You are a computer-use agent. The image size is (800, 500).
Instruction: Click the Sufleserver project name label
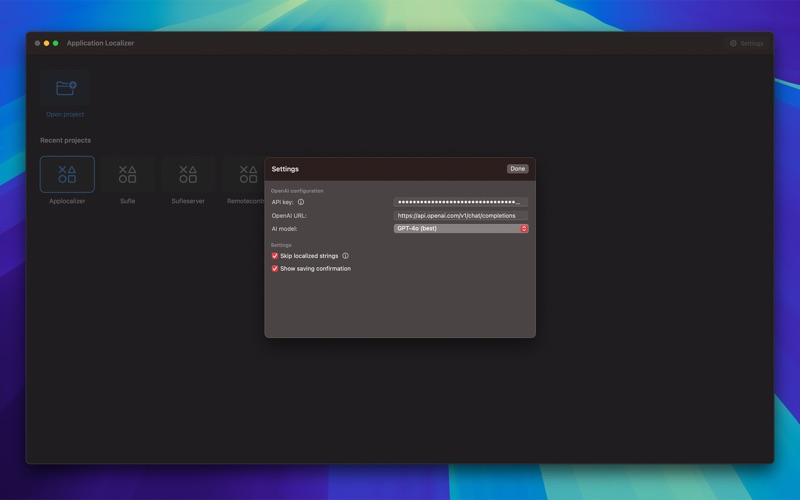(188, 201)
